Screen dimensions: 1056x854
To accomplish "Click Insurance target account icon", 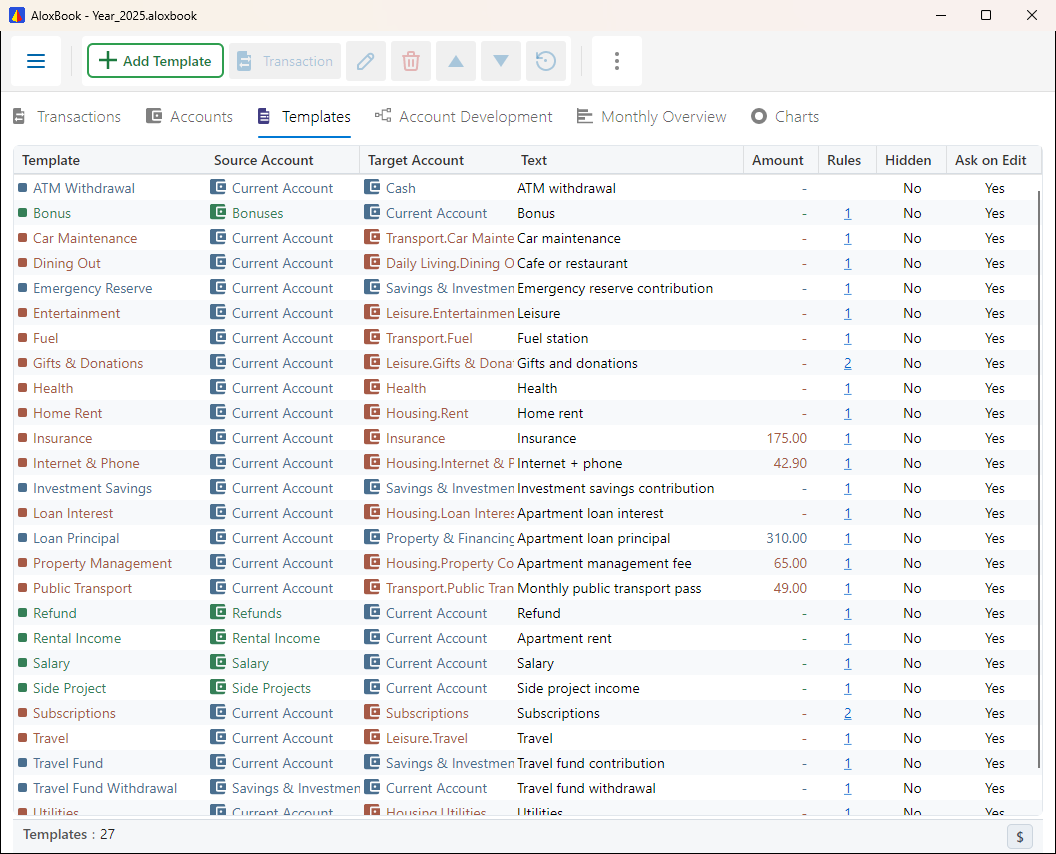I will (372, 437).
